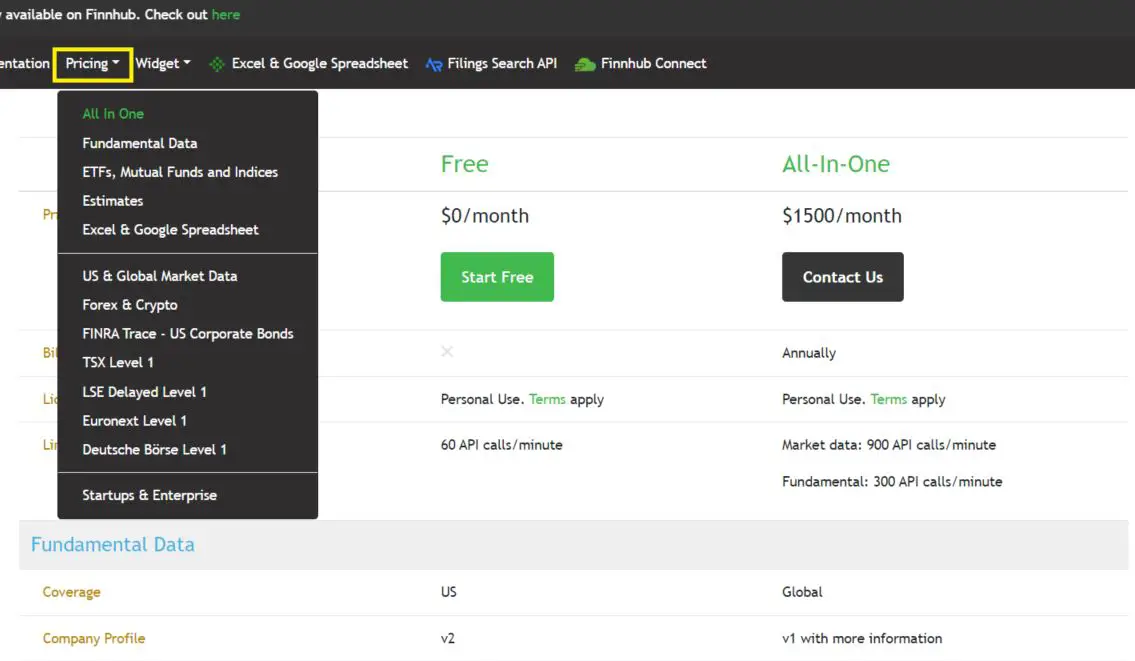Click the 'Global' coverage value

coord(802,592)
